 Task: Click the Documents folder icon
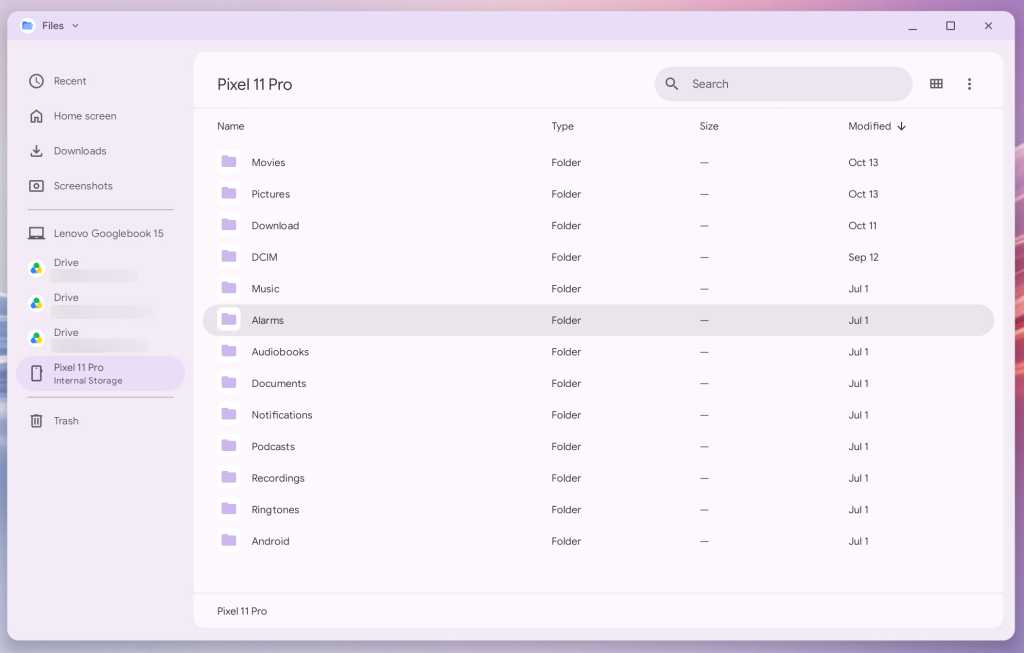[229, 382]
